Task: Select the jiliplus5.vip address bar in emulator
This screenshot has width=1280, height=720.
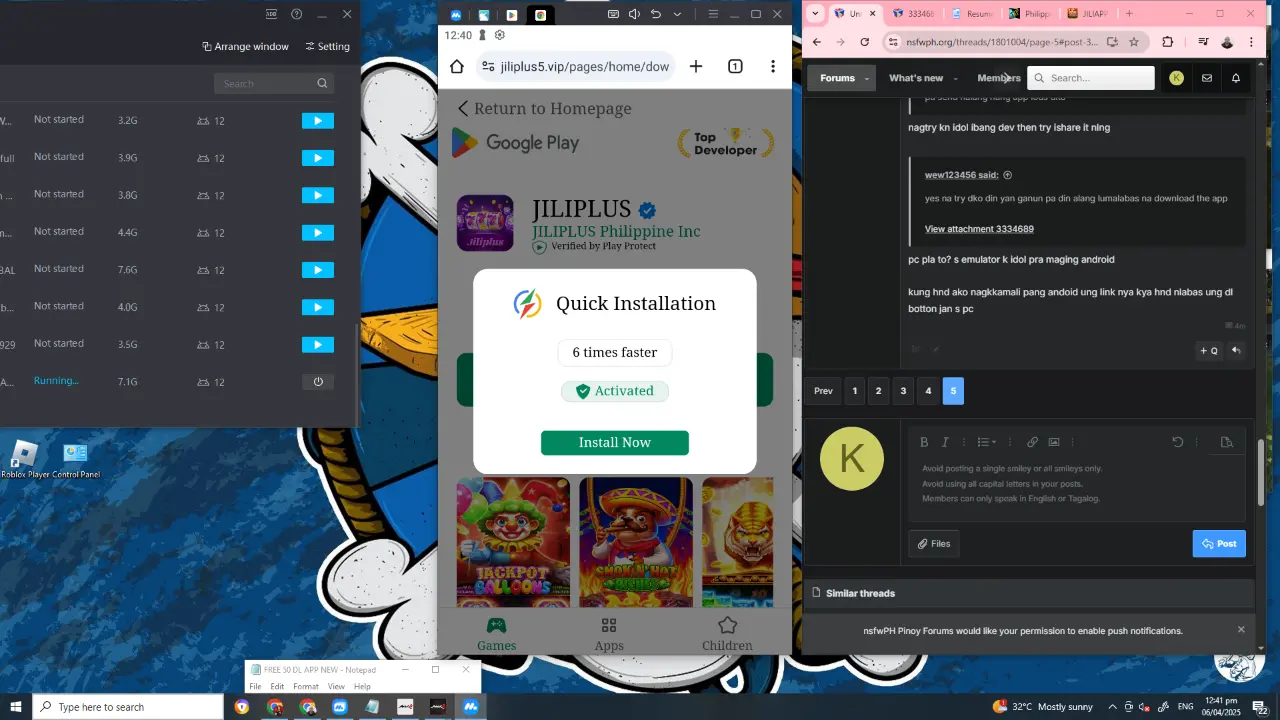Action: [575, 66]
